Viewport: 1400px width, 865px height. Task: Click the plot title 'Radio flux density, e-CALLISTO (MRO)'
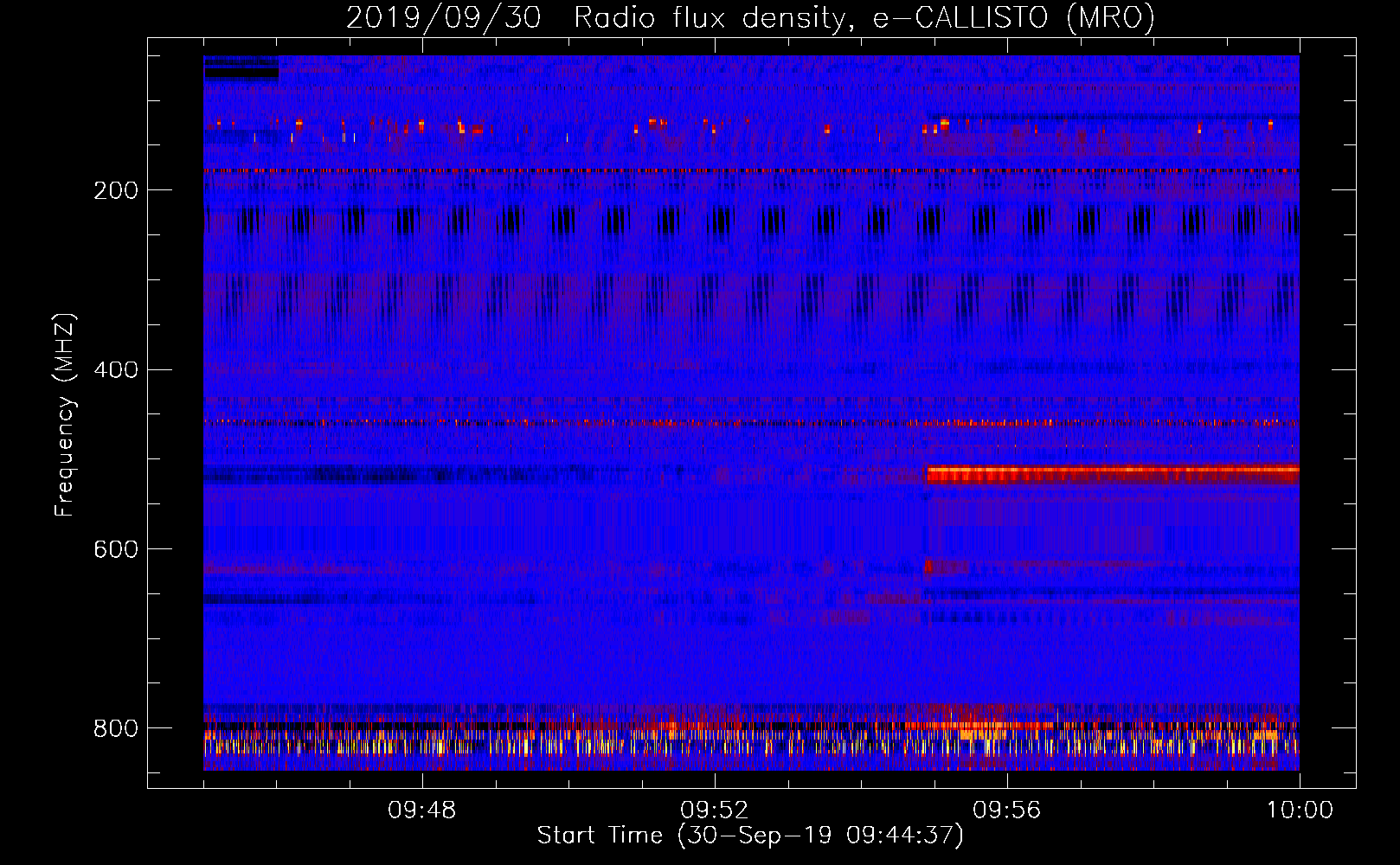point(864,17)
